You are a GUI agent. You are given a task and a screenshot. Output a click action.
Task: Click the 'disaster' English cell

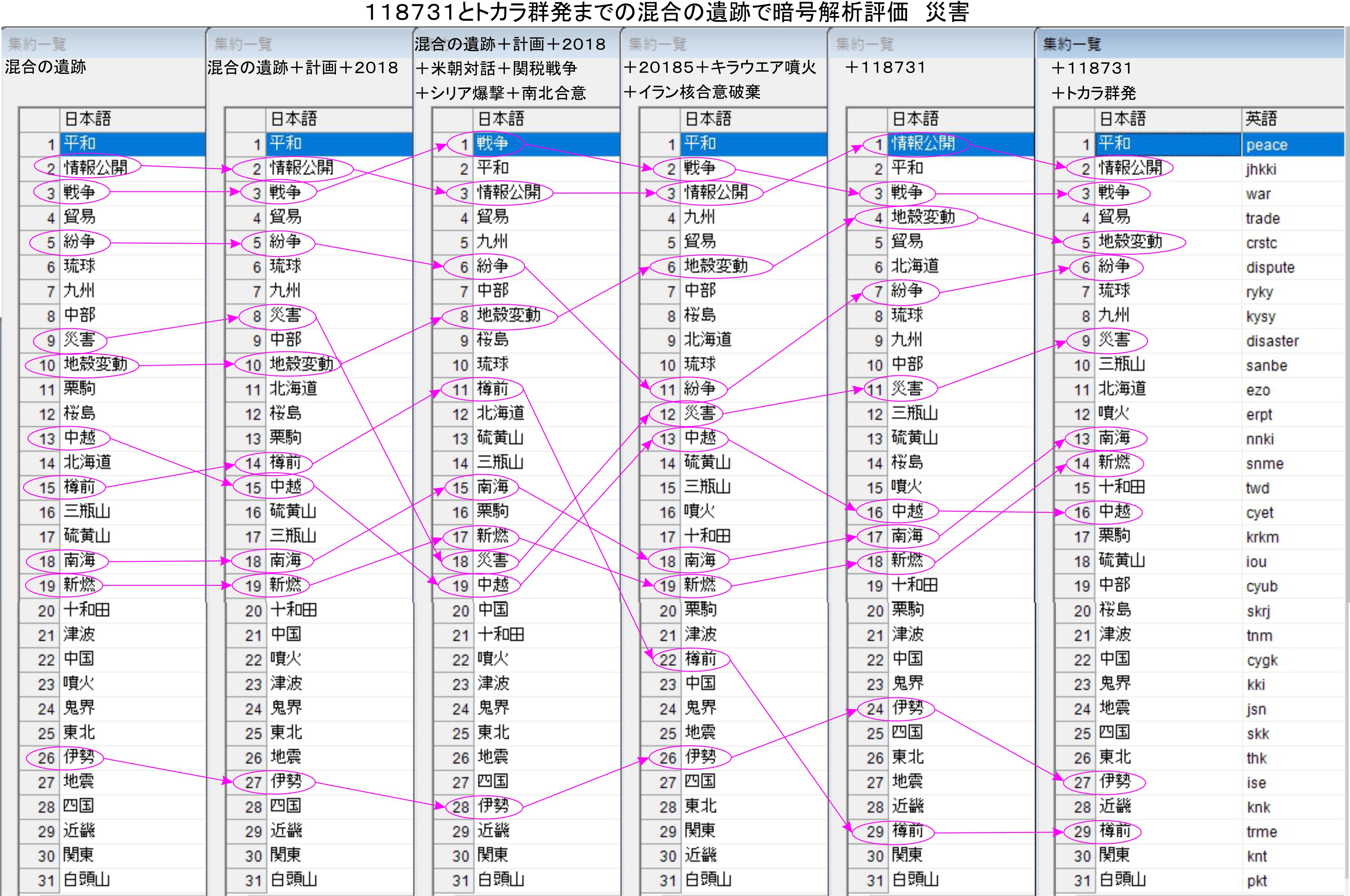pyautogui.click(x=1272, y=341)
